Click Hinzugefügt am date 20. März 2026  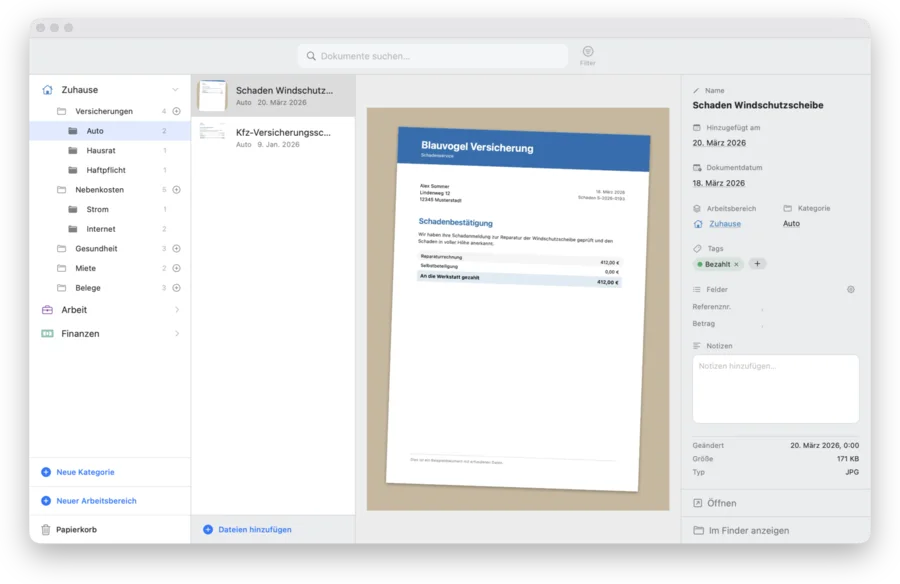719,143
